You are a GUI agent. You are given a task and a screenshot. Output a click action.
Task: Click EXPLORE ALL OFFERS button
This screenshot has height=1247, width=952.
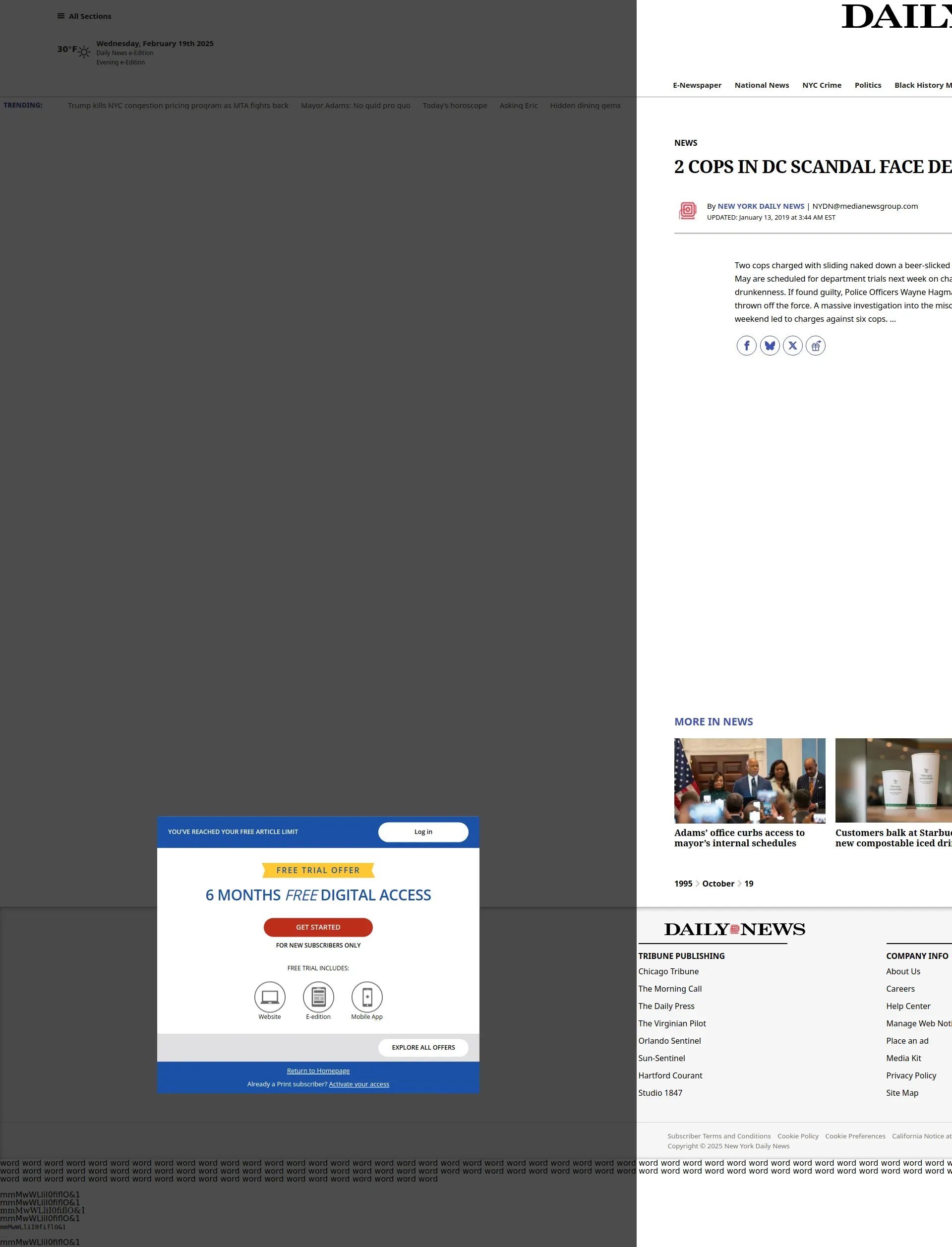click(423, 1047)
